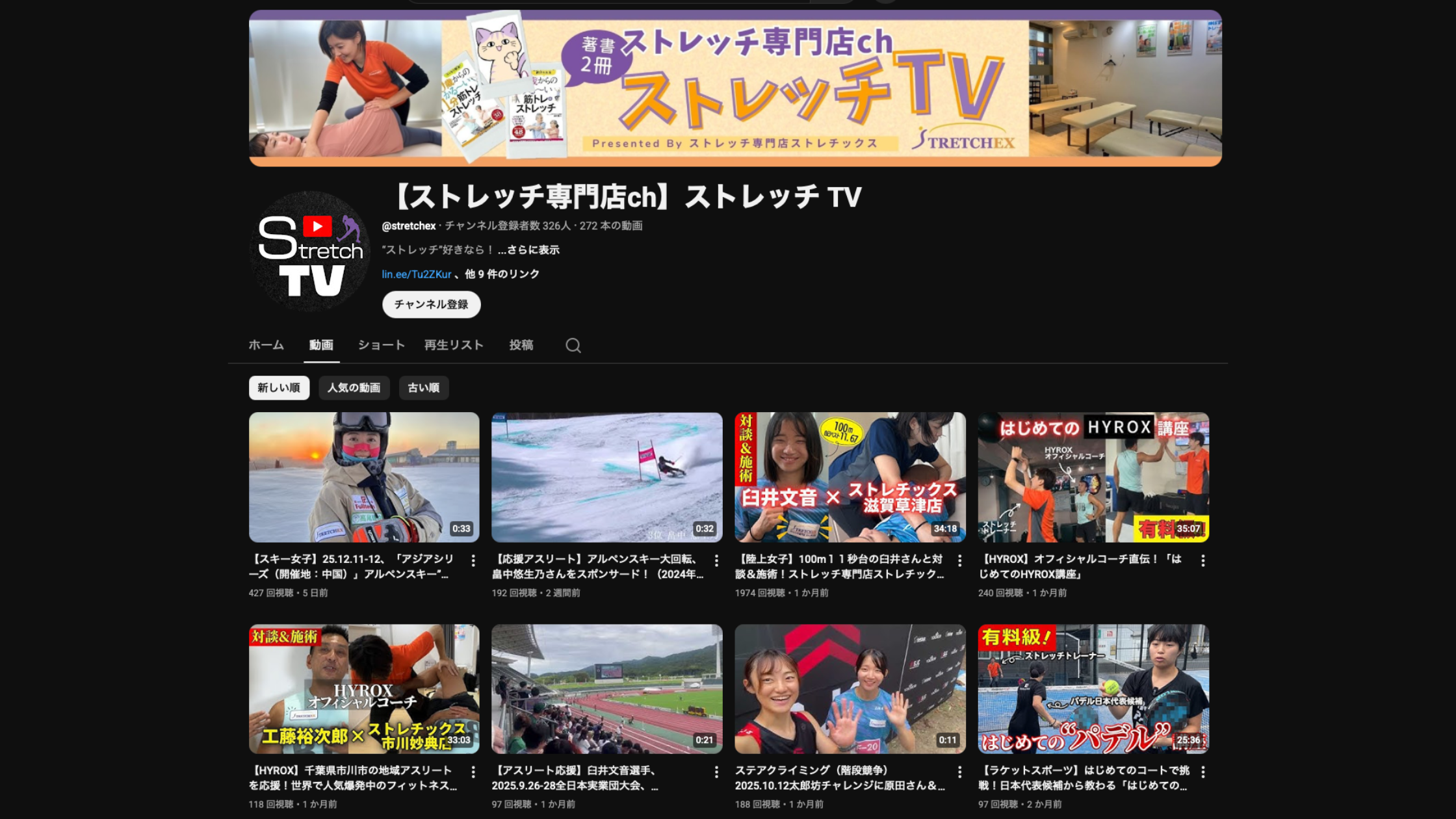Open three-dot menu for alpine ski video

coord(716,560)
